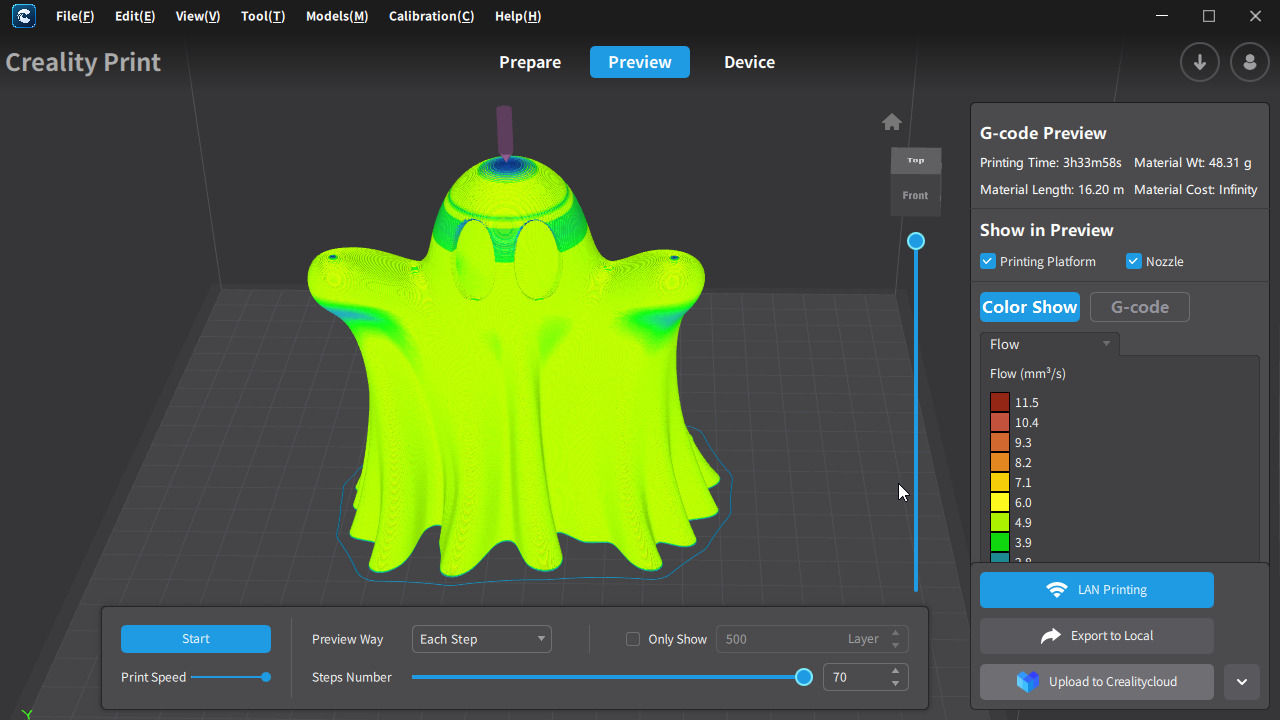Screen dimensions: 1280x720
Task: Click the Steps Number value field
Action: click(x=853, y=678)
